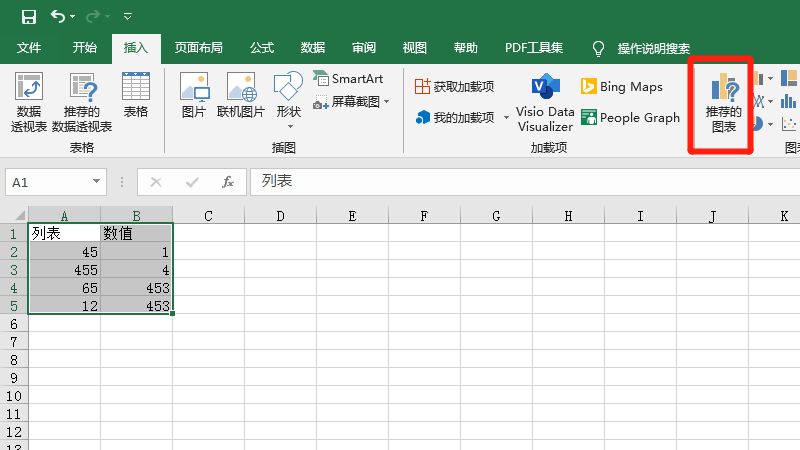Insert a scatter chart
800x450 pixels.
click(x=790, y=124)
